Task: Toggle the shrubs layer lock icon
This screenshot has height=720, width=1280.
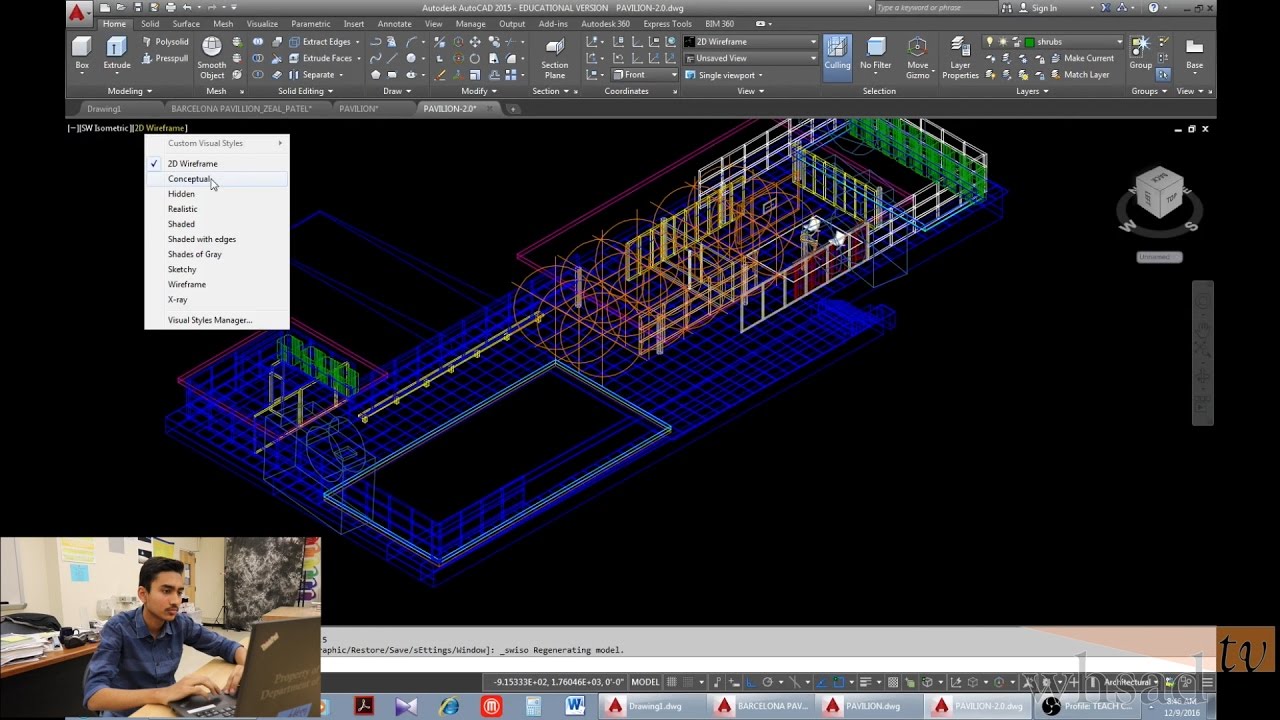Action: click(x=1015, y=42)
